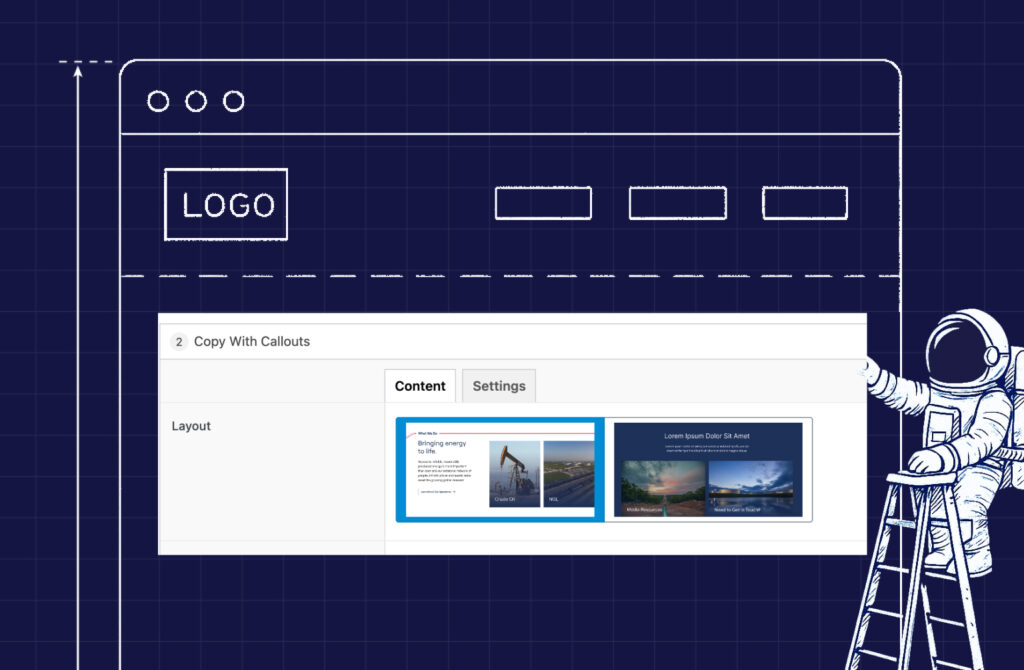This screenshot has height=670, width=1024.
Task: Open the Settings tab
Action: [499, 386]
